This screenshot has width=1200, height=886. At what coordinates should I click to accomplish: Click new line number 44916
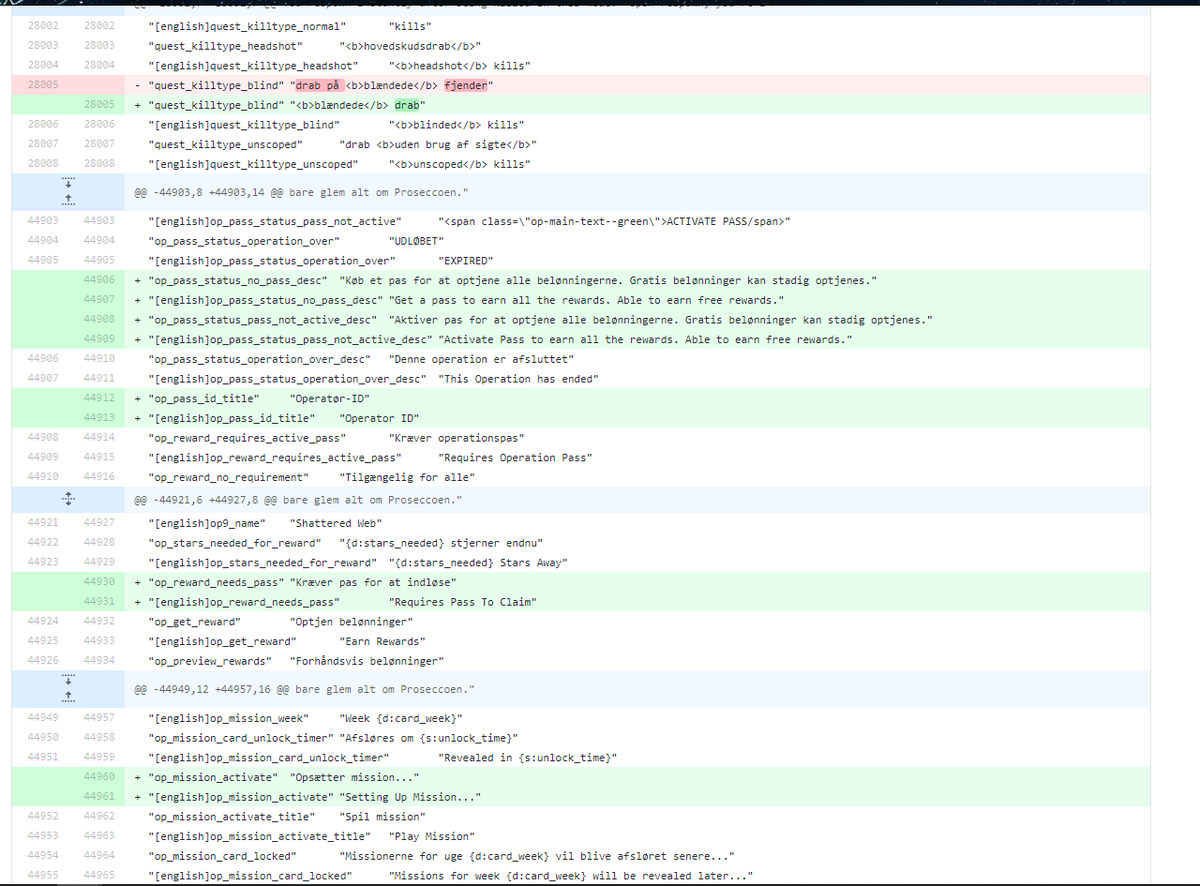pos(99,477)
